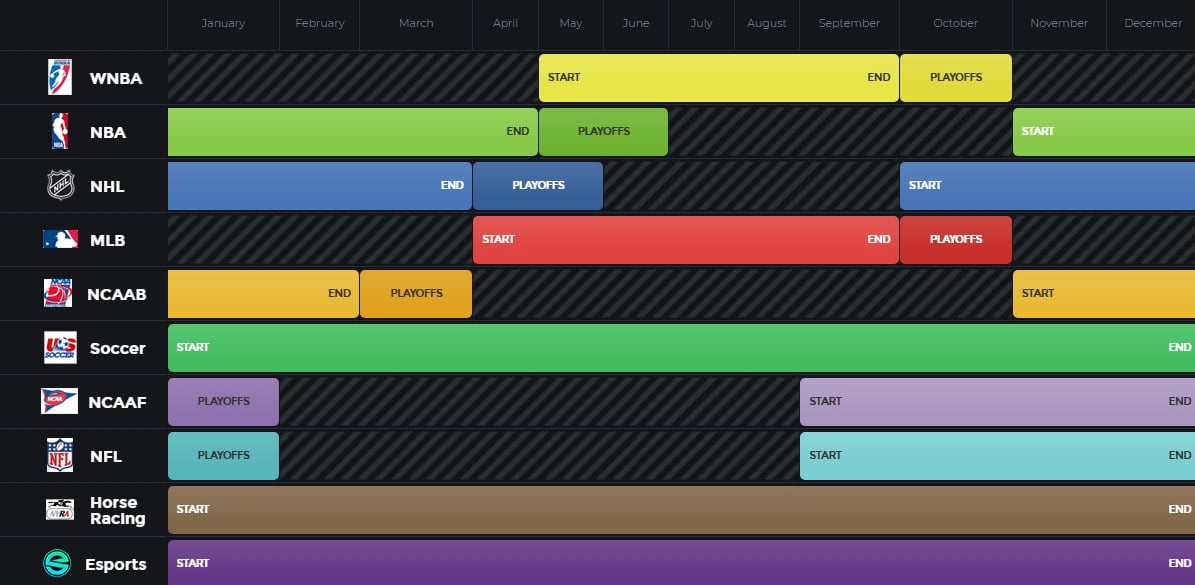Select the NCAAB row label

(x=117, y=295)
